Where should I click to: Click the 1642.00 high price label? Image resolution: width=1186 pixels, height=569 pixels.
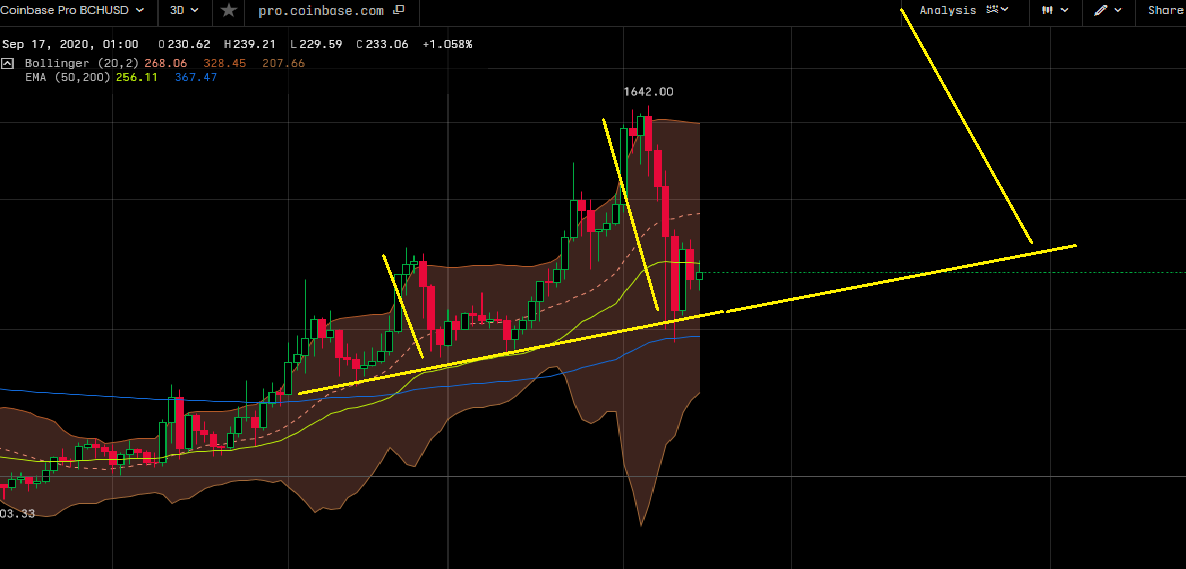(648, 92)
